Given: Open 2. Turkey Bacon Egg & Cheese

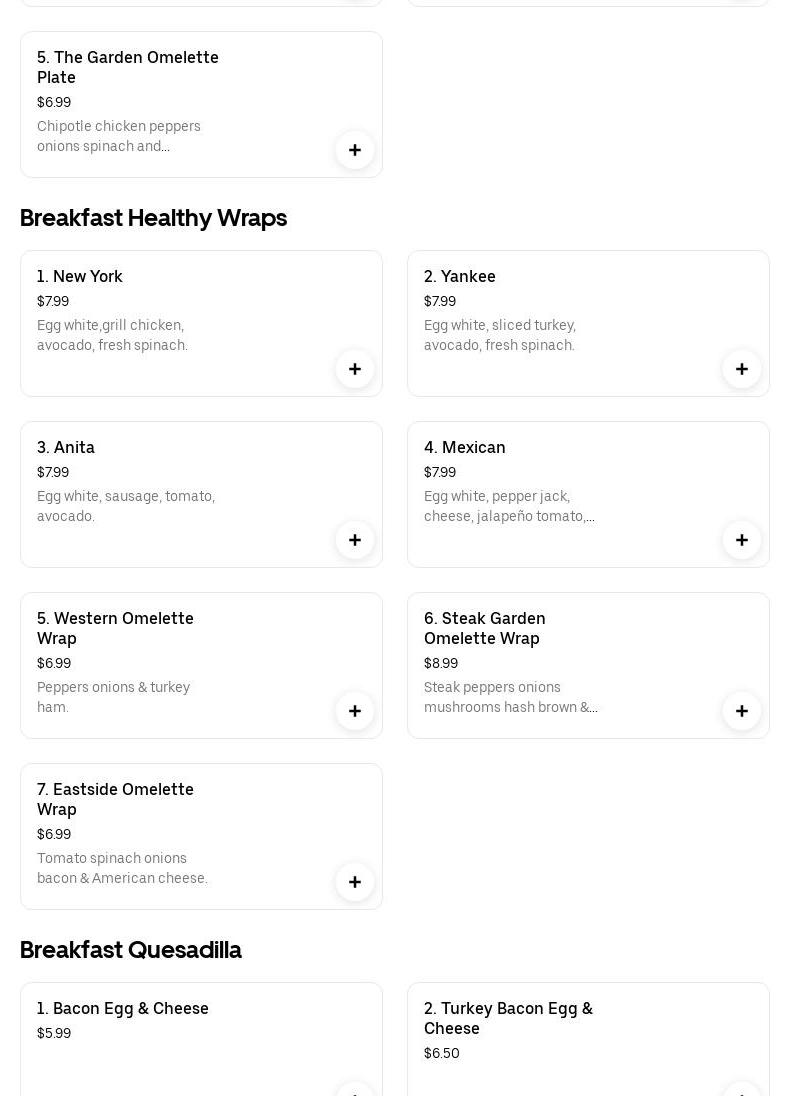Looking at the screenshot, I should point(508,1018).
